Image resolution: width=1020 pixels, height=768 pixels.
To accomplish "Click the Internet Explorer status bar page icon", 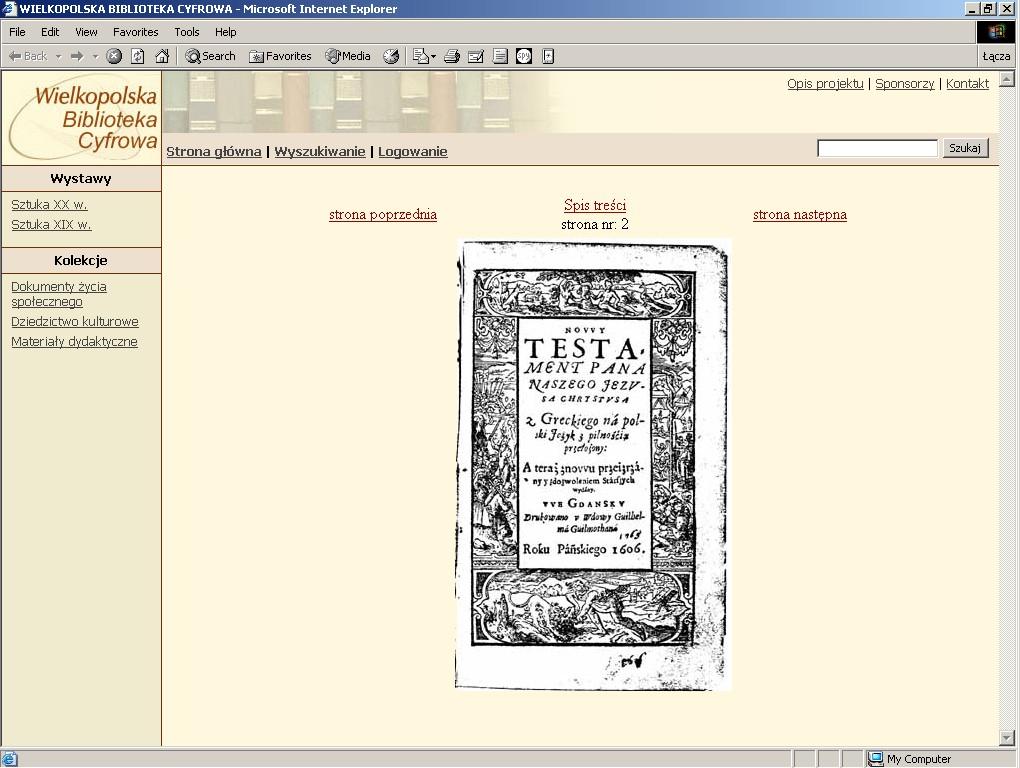I will [x=10, y=759].
